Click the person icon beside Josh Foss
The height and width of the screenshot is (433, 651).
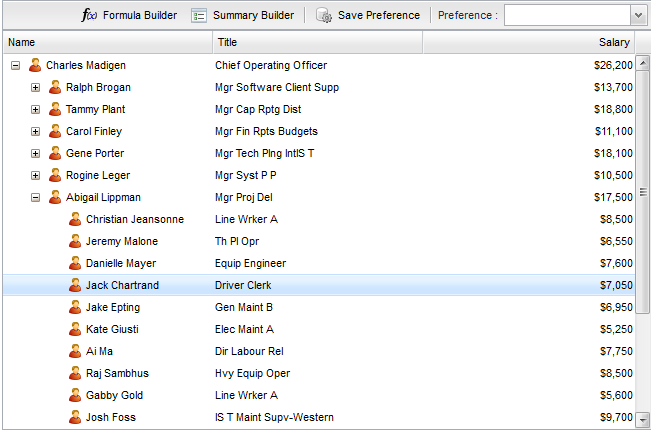(75, 417)
